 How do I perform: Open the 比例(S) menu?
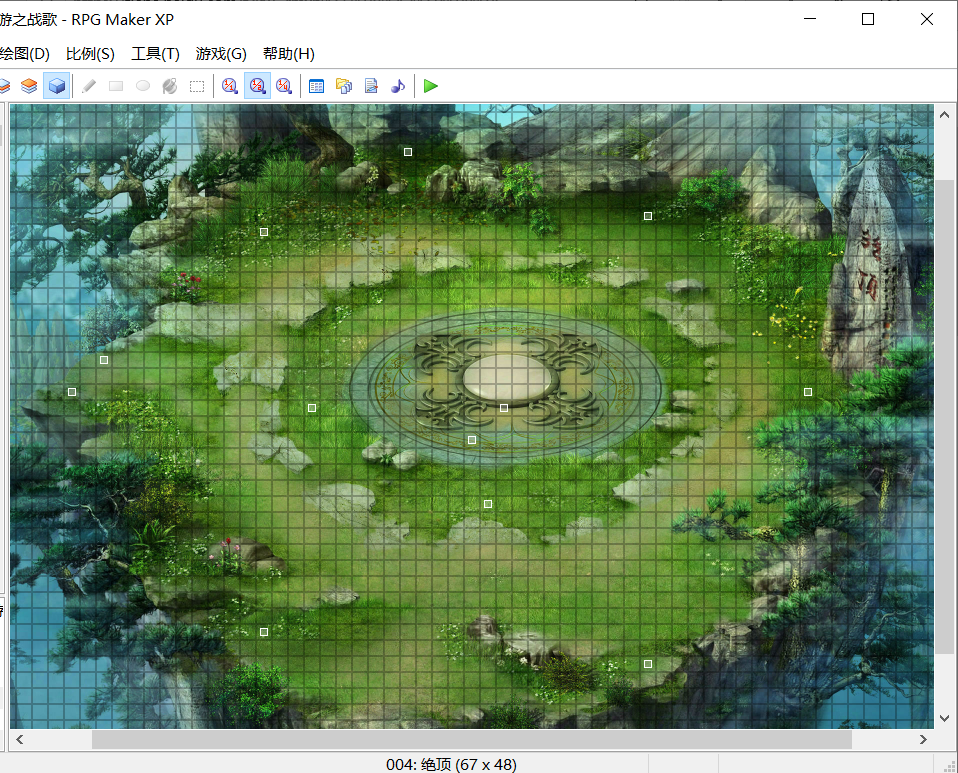[90, 54]
